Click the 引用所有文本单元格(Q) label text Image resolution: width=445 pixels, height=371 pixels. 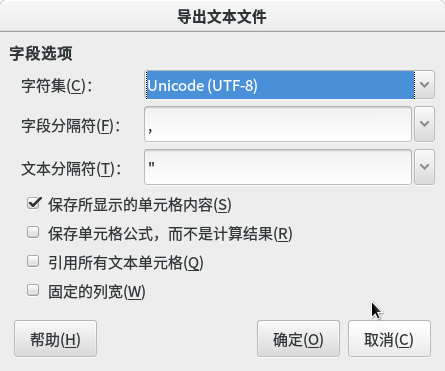pyautogui.click(x=126, y=263)
